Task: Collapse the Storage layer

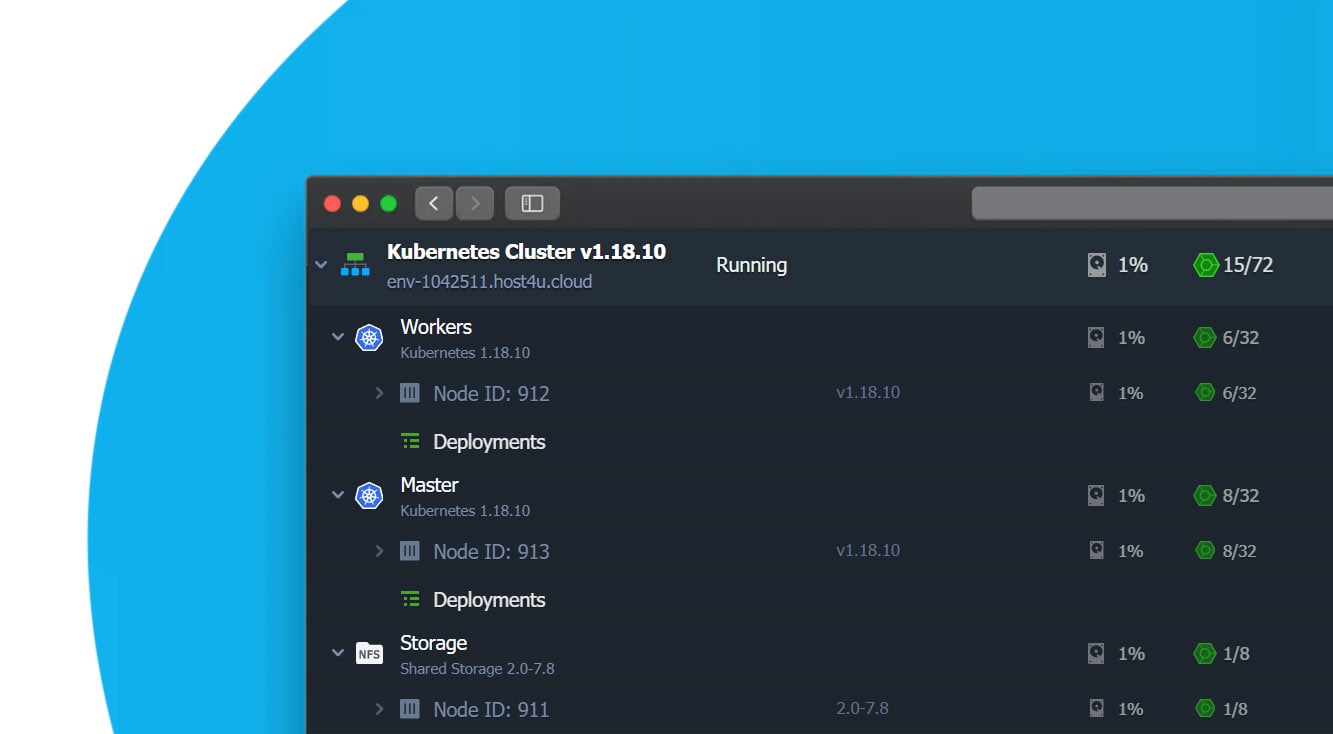Action: (338, 653)
